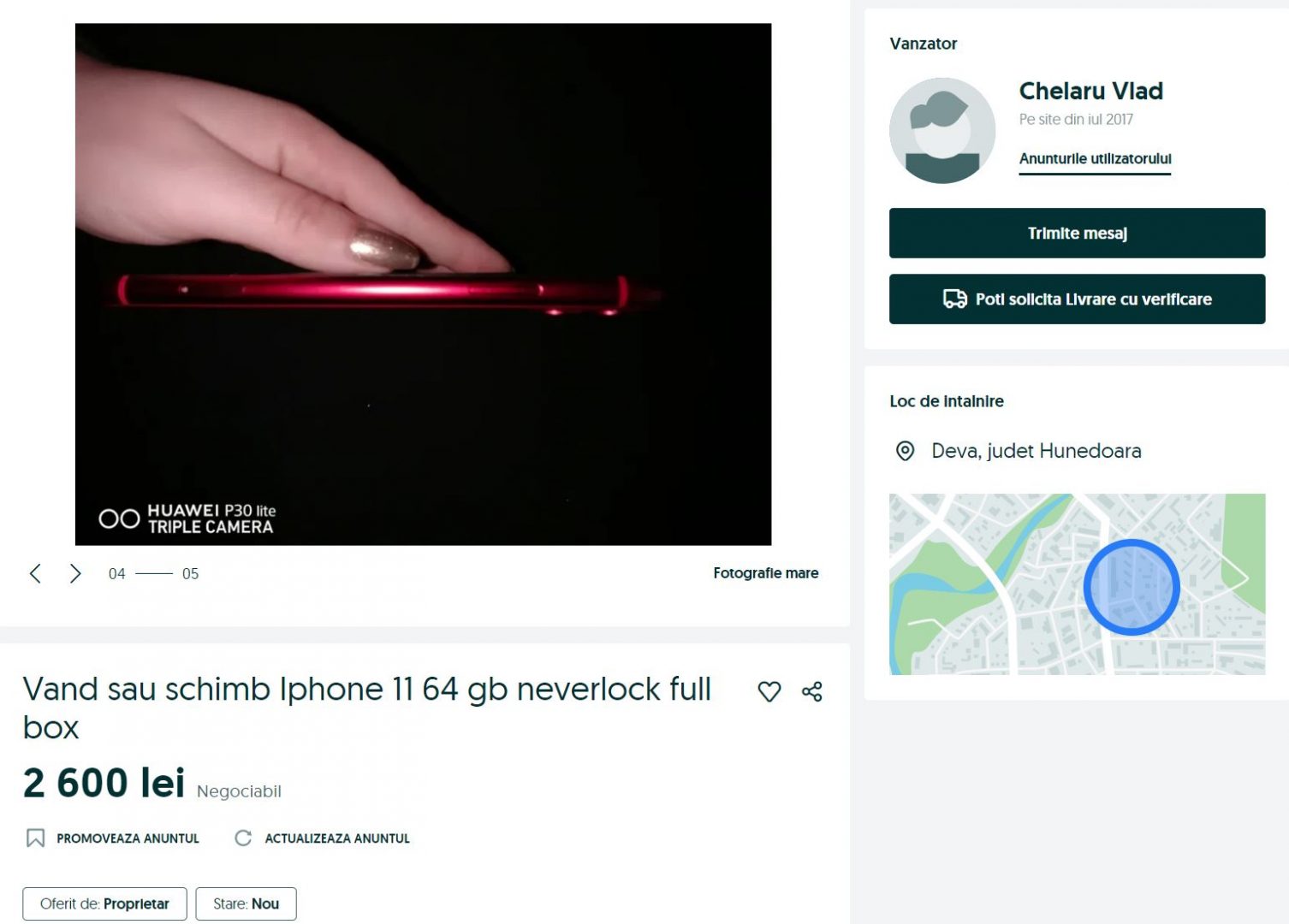Request Livrare cu verificare
This screenshot has height=924, width=1289.
pos(1077,299)
